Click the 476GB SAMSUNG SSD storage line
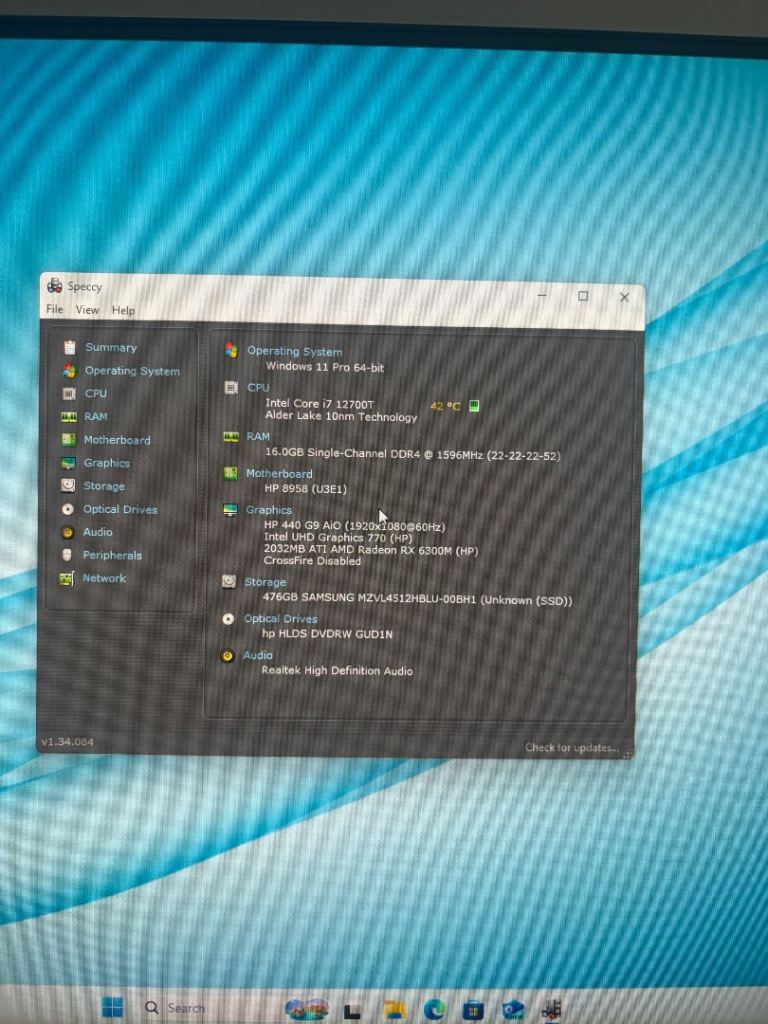 417,599
